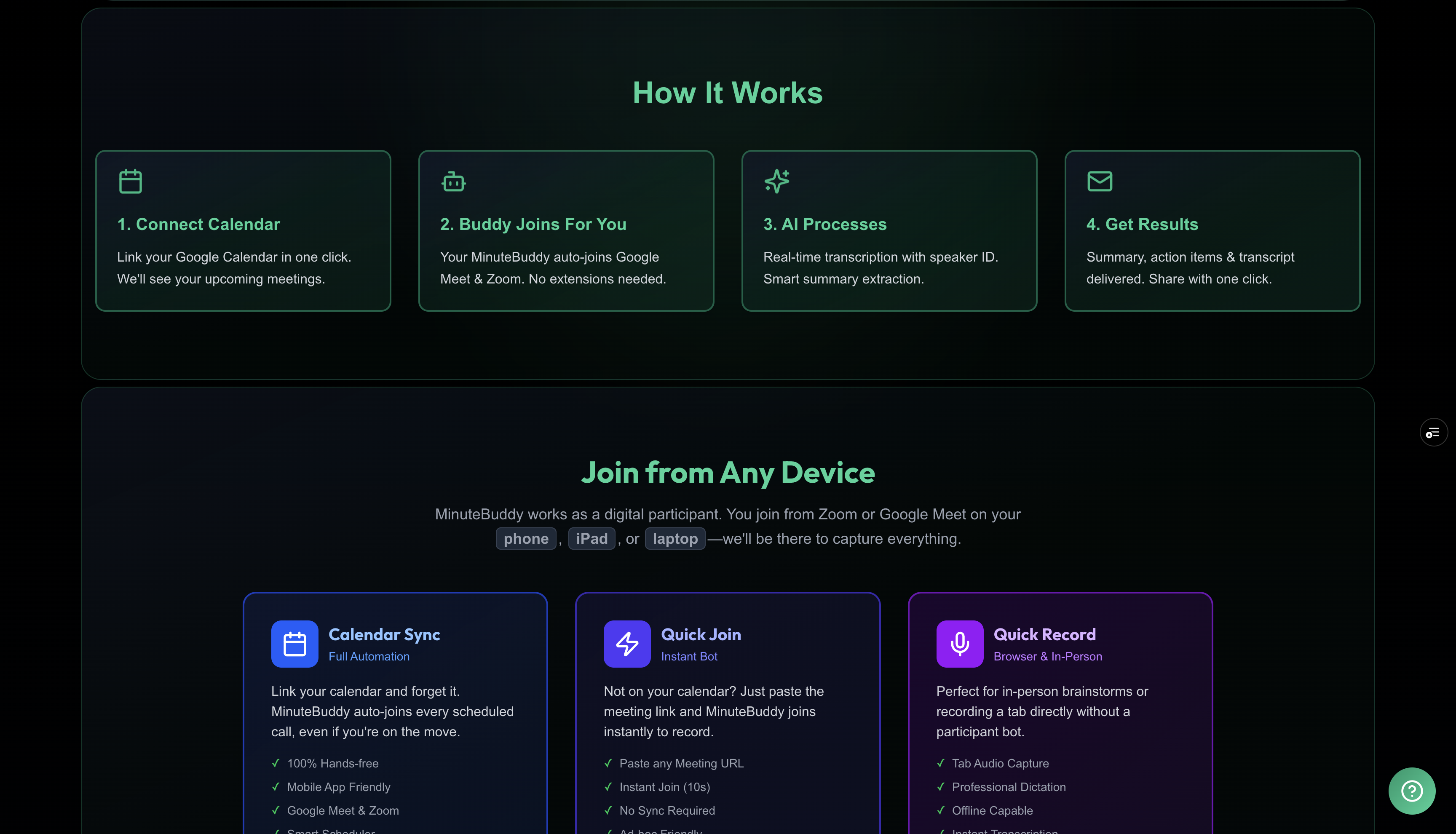Click the 'Quick Join' card title
Screen dimensions: 1456x834
point(701,635)
